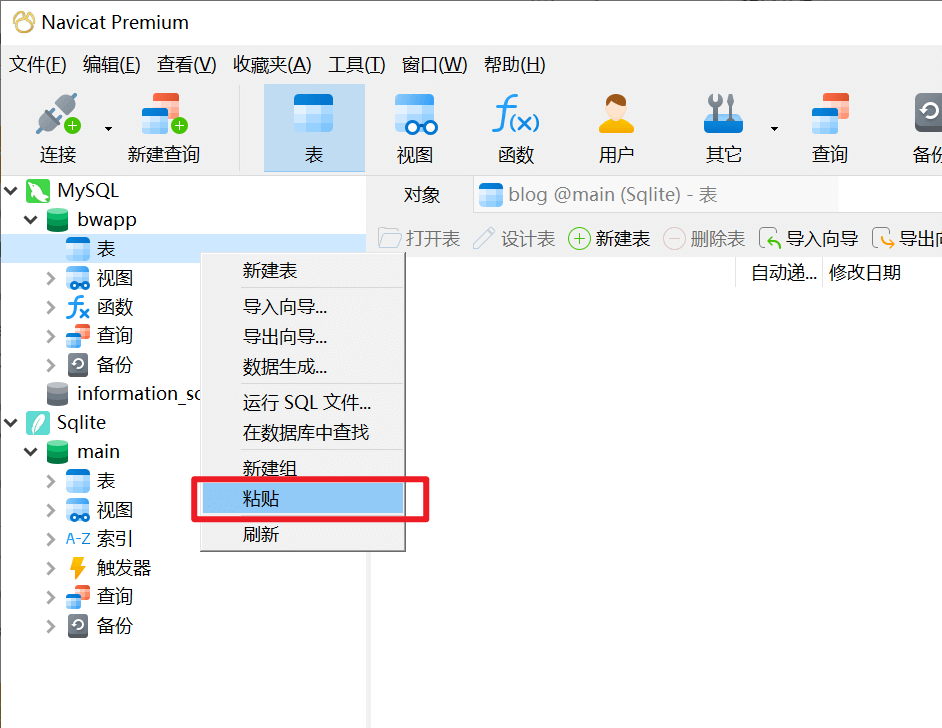Open the 工具(T) menu
This screenshot has height=728, width=942.
pyautogui.click(x=356, y=65)
